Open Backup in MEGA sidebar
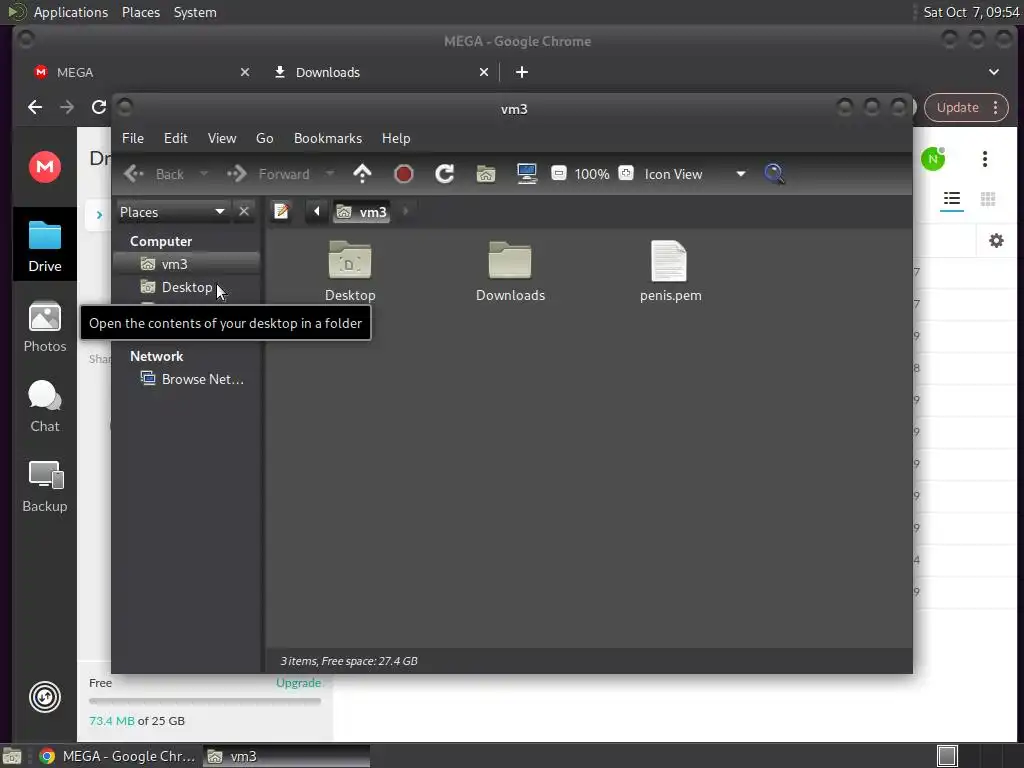 (45, 487)
